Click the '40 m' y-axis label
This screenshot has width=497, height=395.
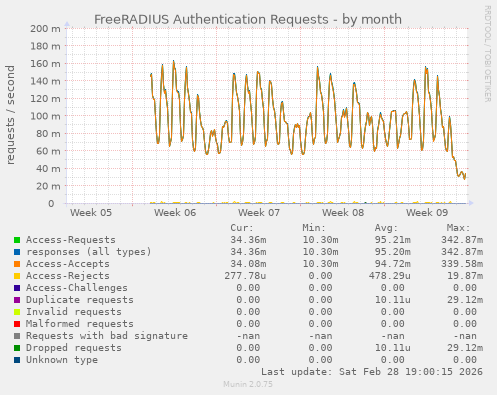(49, 169)
